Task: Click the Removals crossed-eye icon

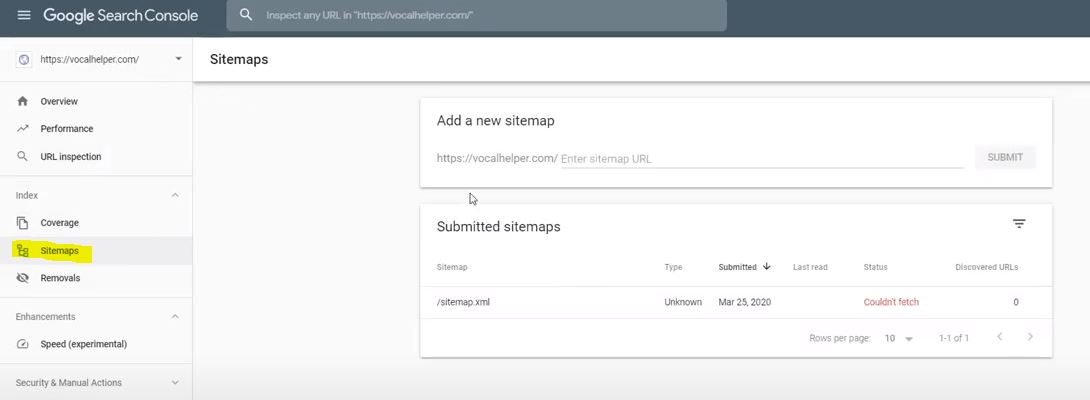Action: coord(23,278)
